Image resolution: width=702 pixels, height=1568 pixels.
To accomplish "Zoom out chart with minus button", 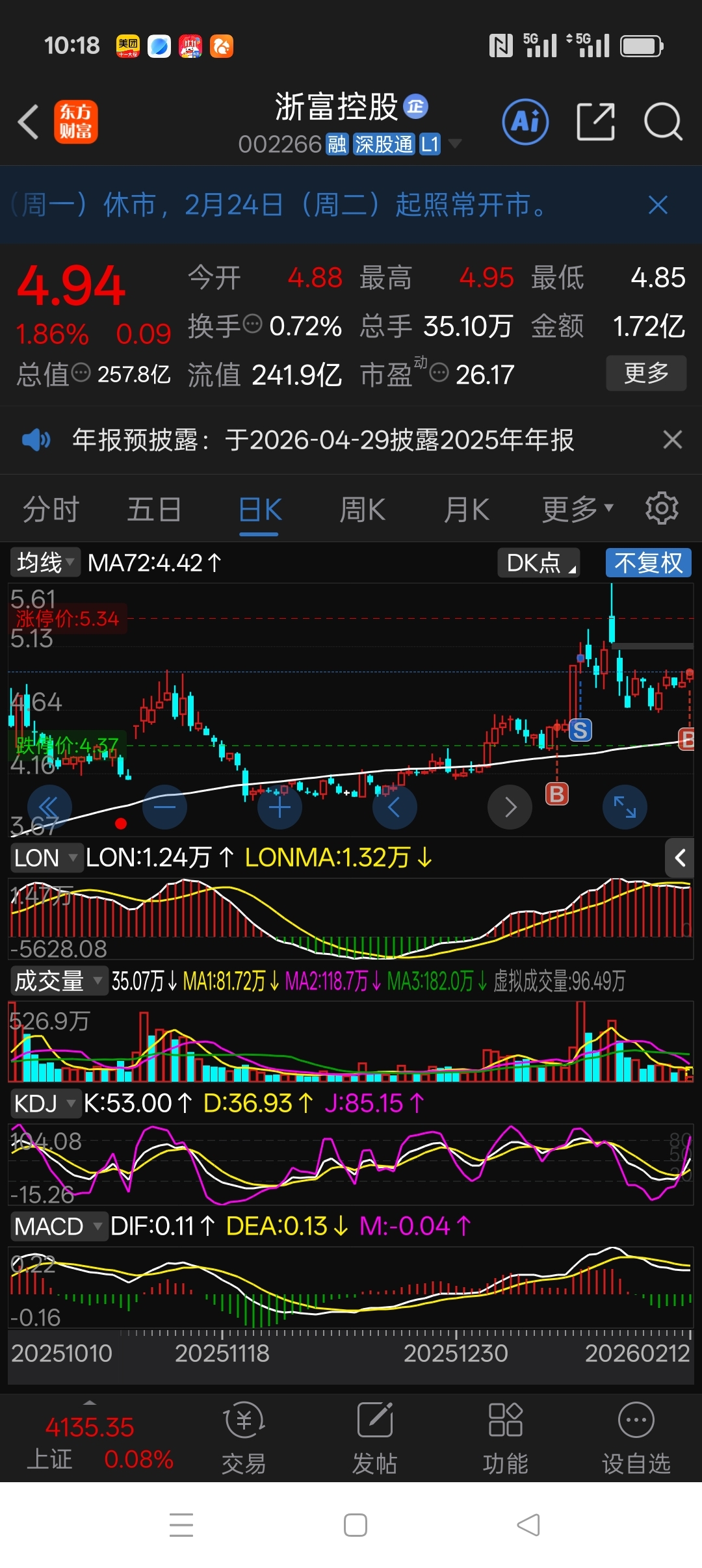I will point(164,807).
